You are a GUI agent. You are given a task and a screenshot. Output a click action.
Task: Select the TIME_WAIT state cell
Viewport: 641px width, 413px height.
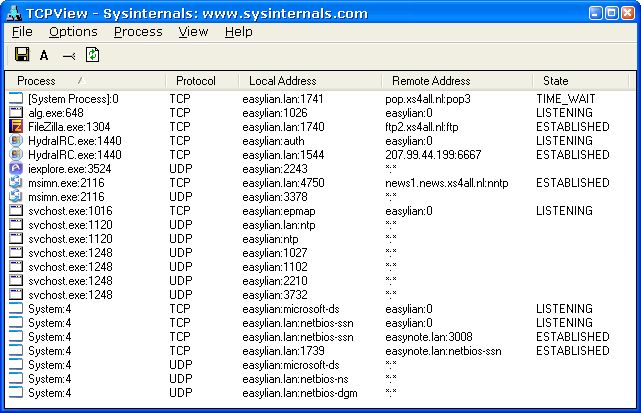[566, 99]
